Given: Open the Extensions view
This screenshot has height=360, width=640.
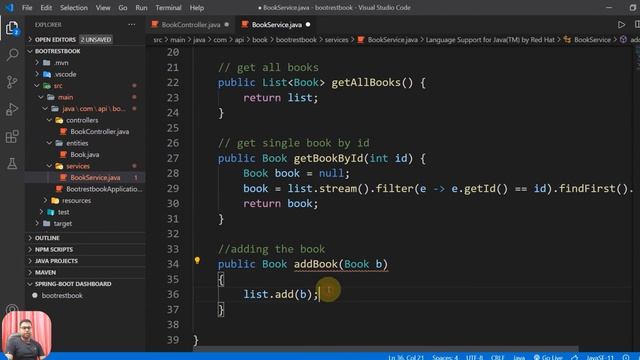Looking at the screenshot, I should (x=12, y=136).
